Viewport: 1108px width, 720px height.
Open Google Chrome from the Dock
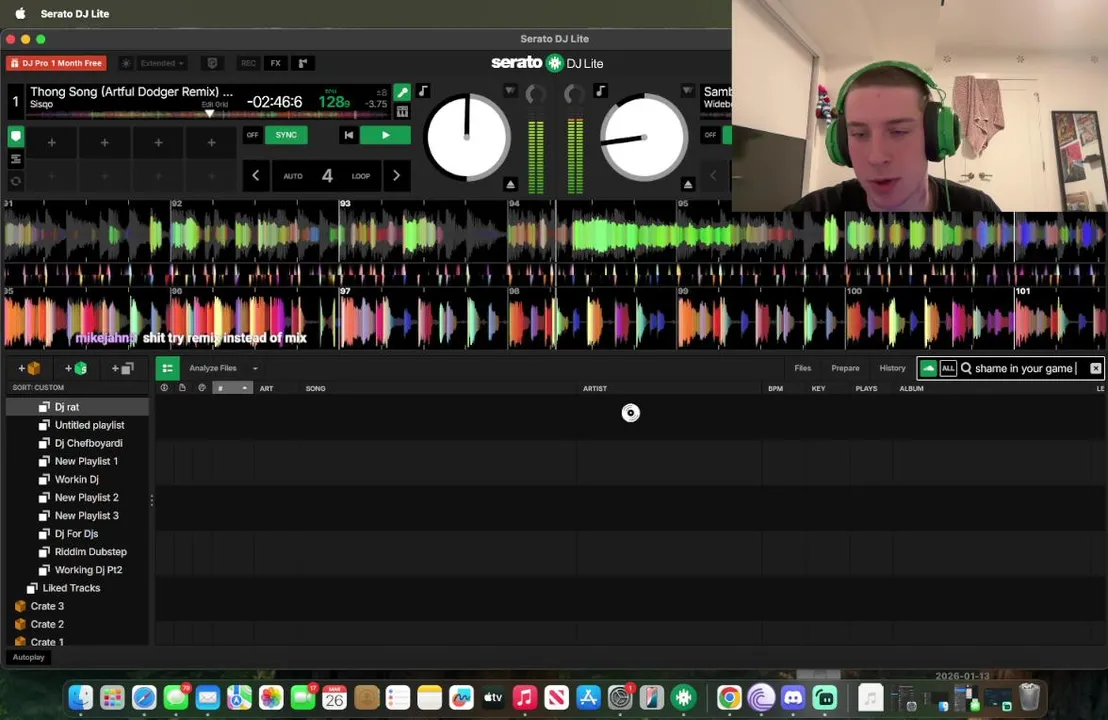(729, 698)
